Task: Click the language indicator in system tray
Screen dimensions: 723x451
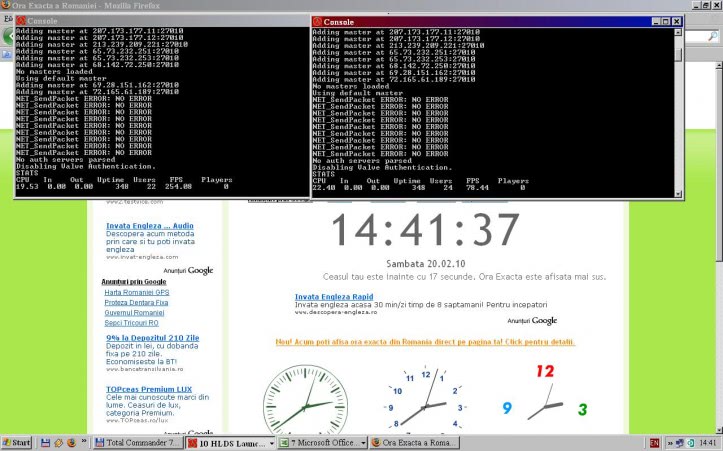Action: coord(654,442)
